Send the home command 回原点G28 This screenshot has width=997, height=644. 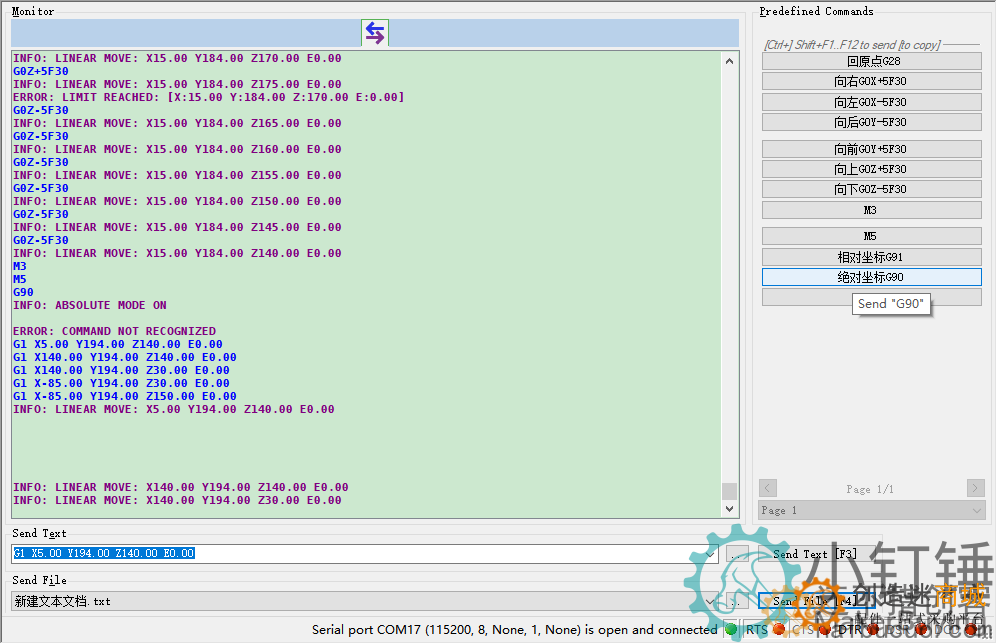click(872, 61)
